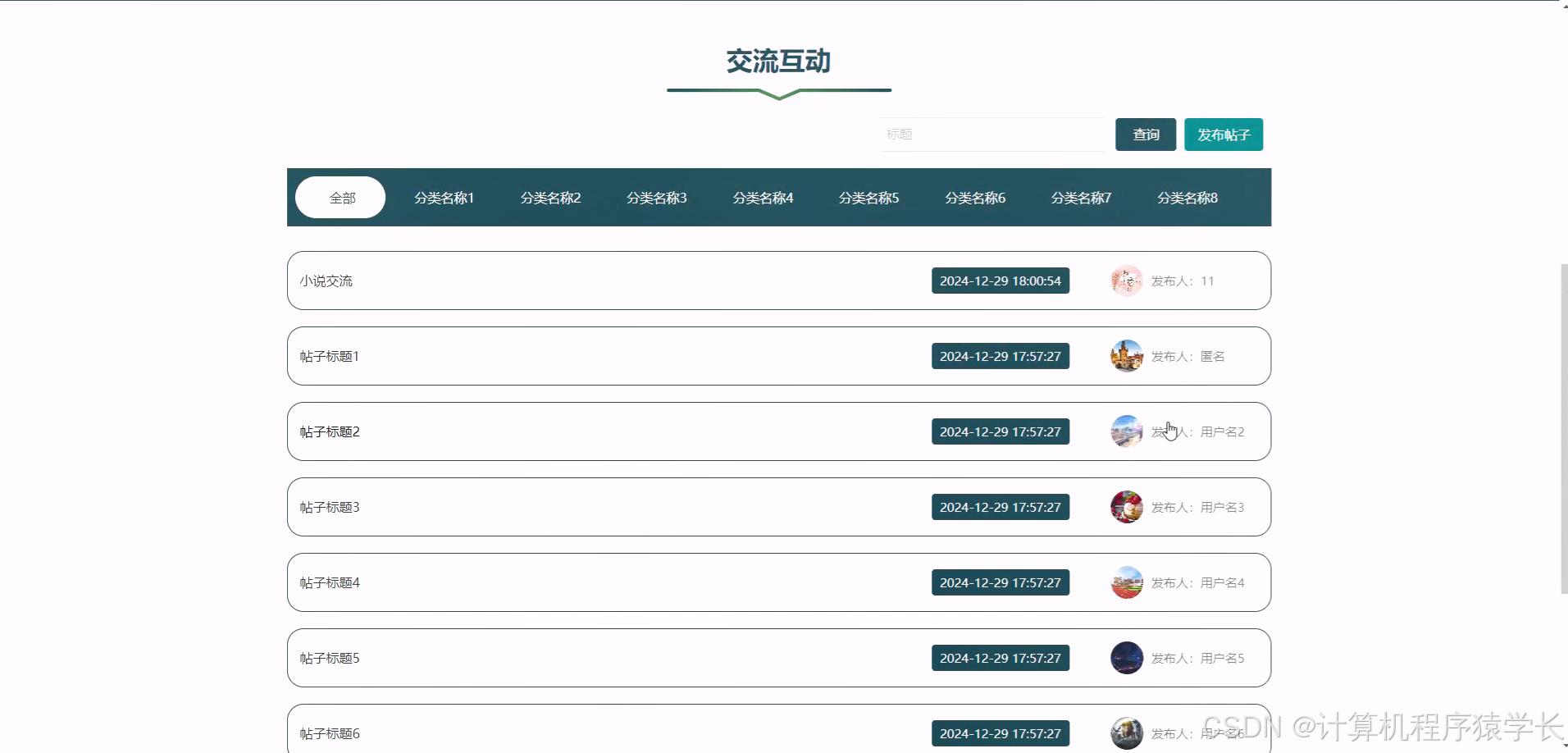The image size is (1568, 753).
Task: Click avatar in 帖子标题6 row
Action: 1127,733
